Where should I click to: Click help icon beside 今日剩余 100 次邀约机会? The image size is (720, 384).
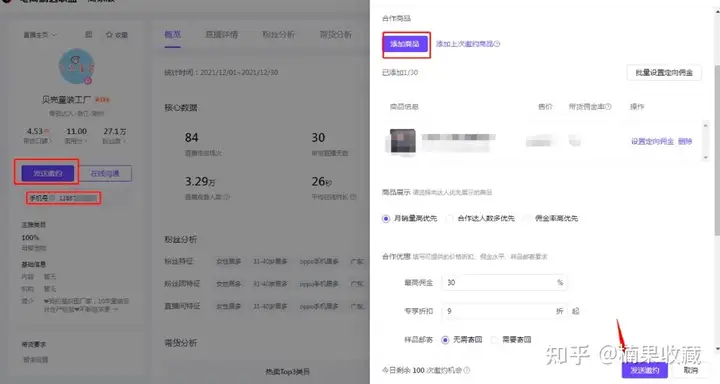[x=467, y=370]
